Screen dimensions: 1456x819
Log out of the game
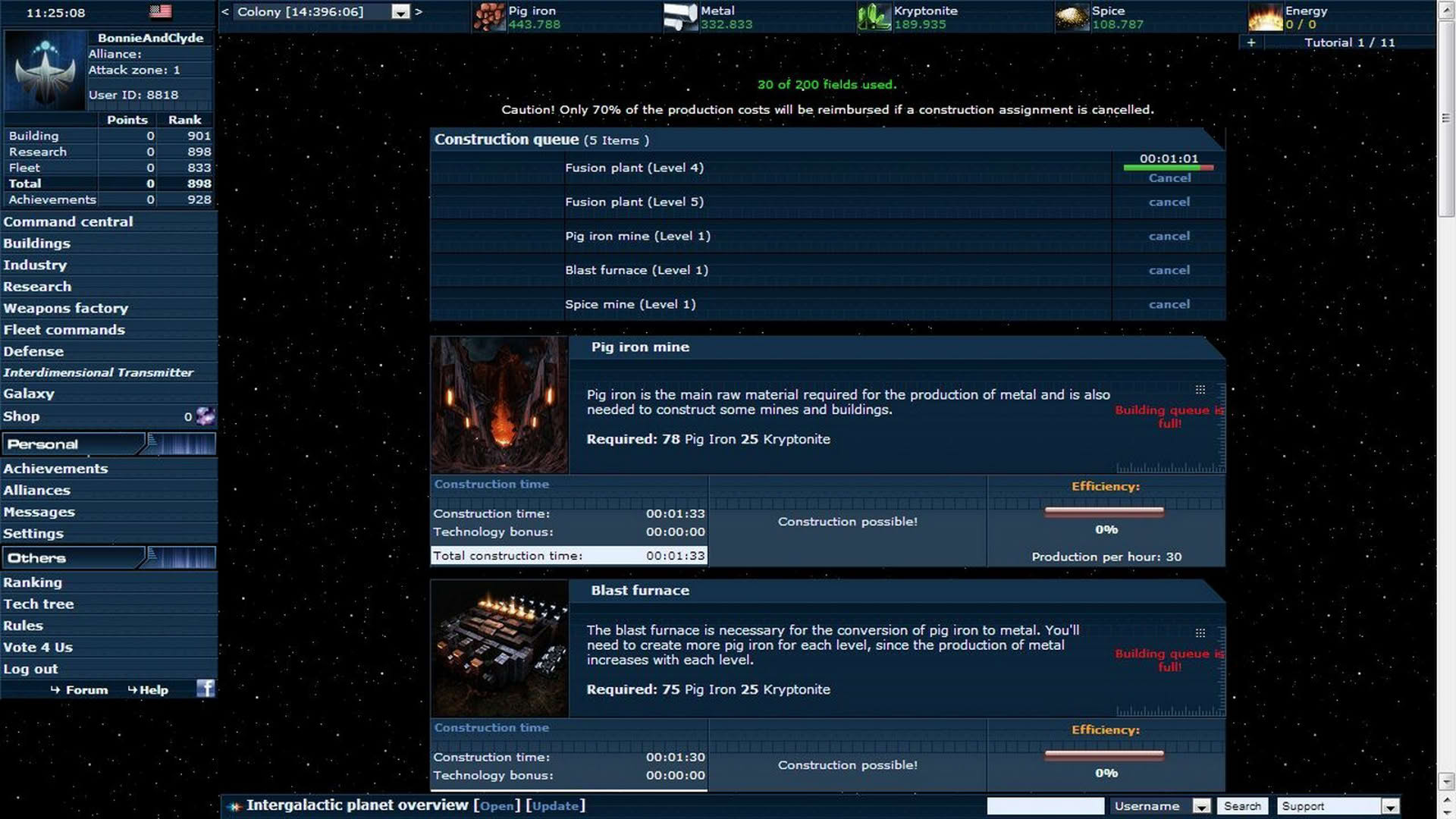(x=30, y=669)
